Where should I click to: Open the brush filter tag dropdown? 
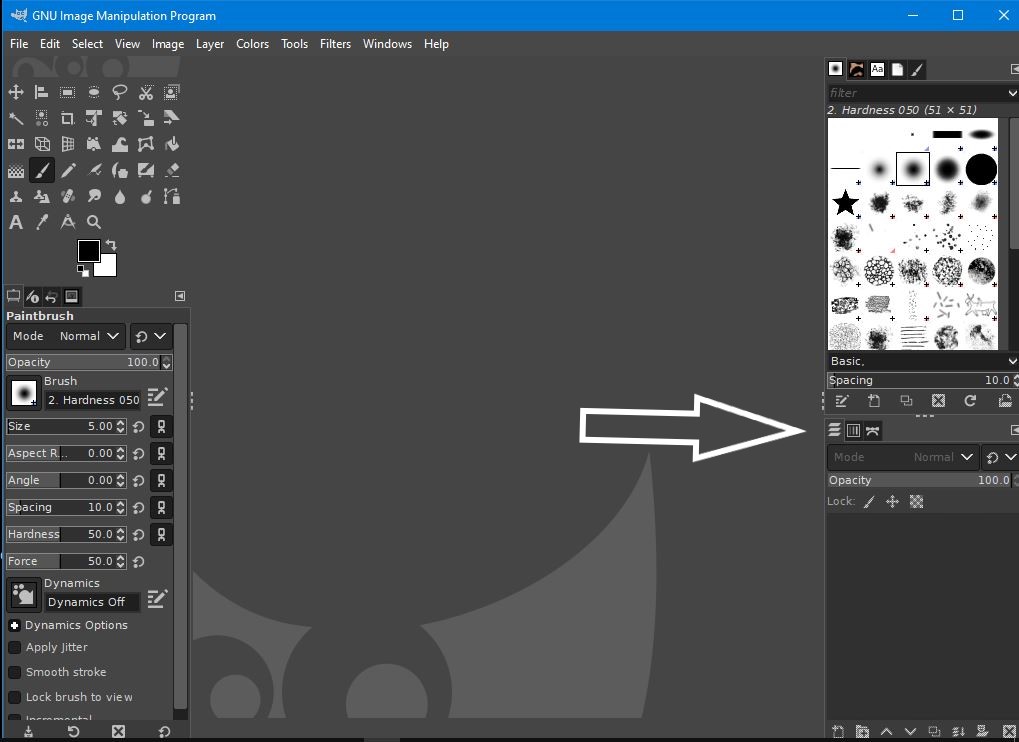[x=1013, y=93]
